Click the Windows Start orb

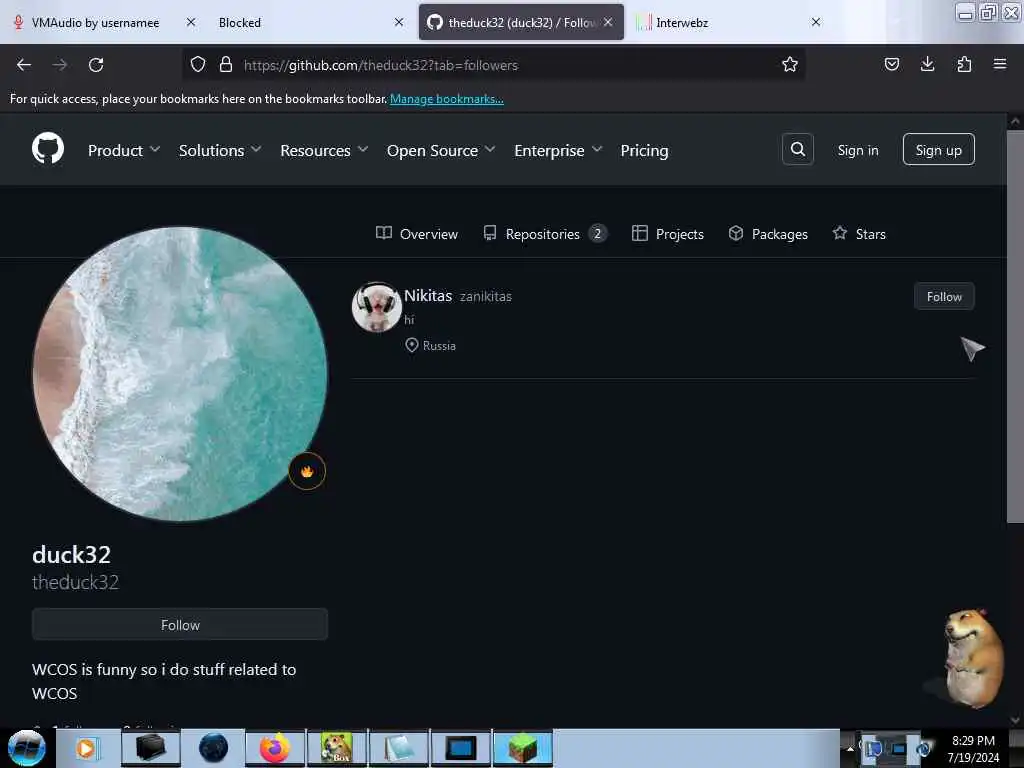27,748
